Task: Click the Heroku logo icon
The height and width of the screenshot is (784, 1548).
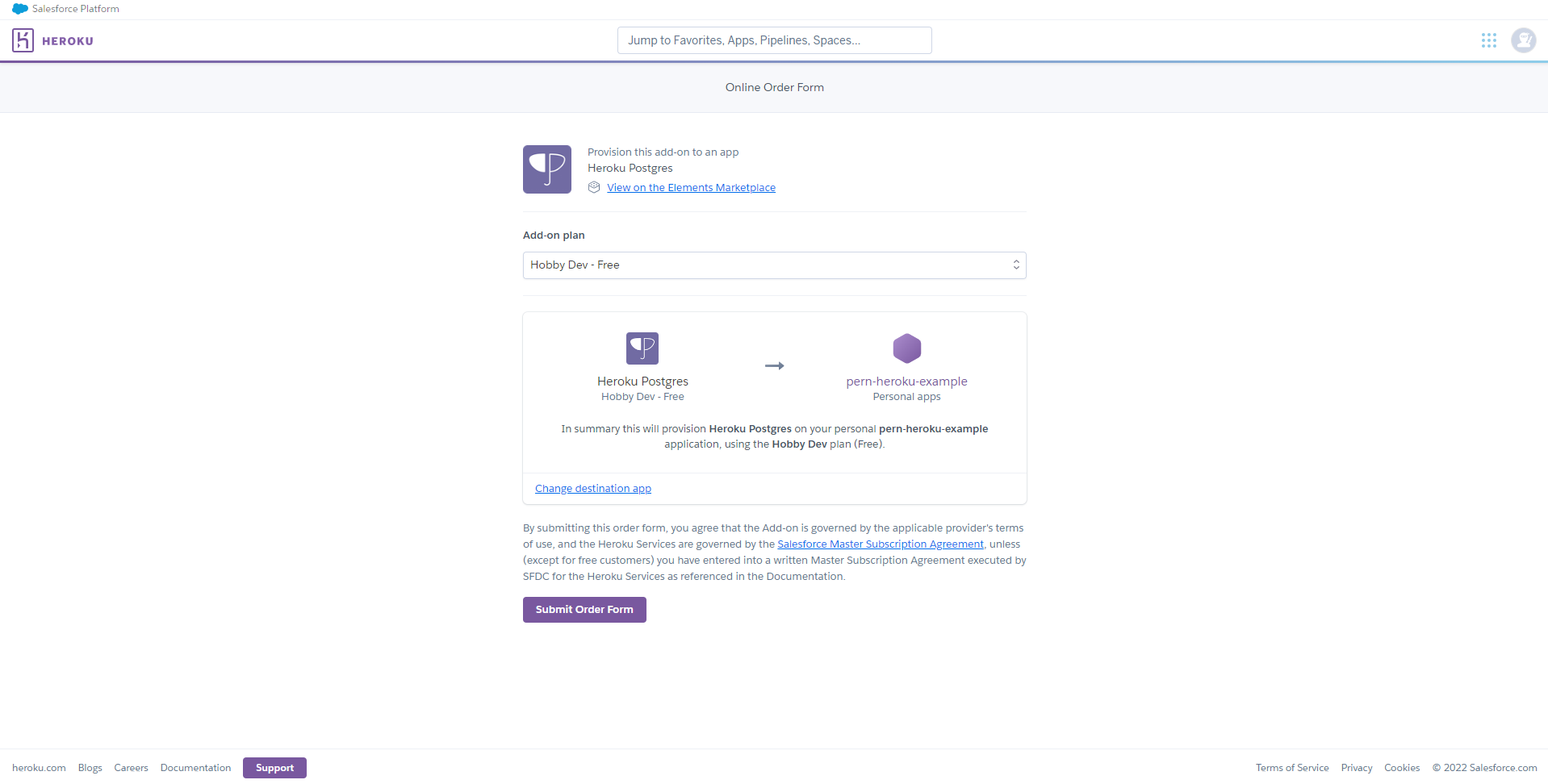Action: click(x=23, y=40)
